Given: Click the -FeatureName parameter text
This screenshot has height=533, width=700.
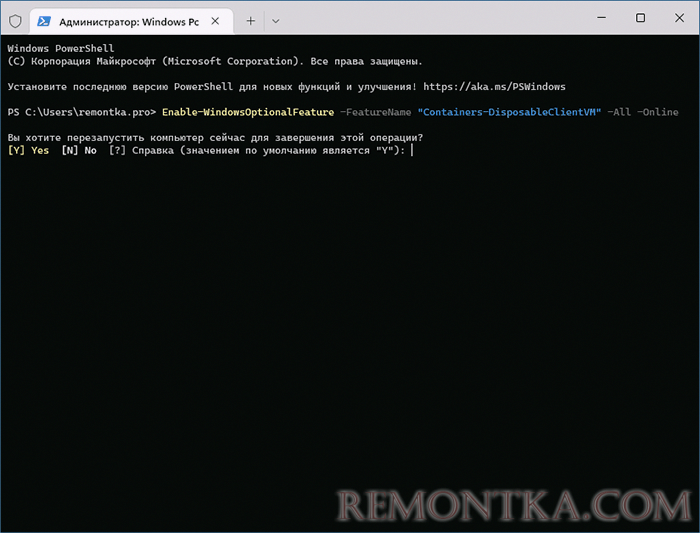Looking at the screenshot, I should pos(375,112).
